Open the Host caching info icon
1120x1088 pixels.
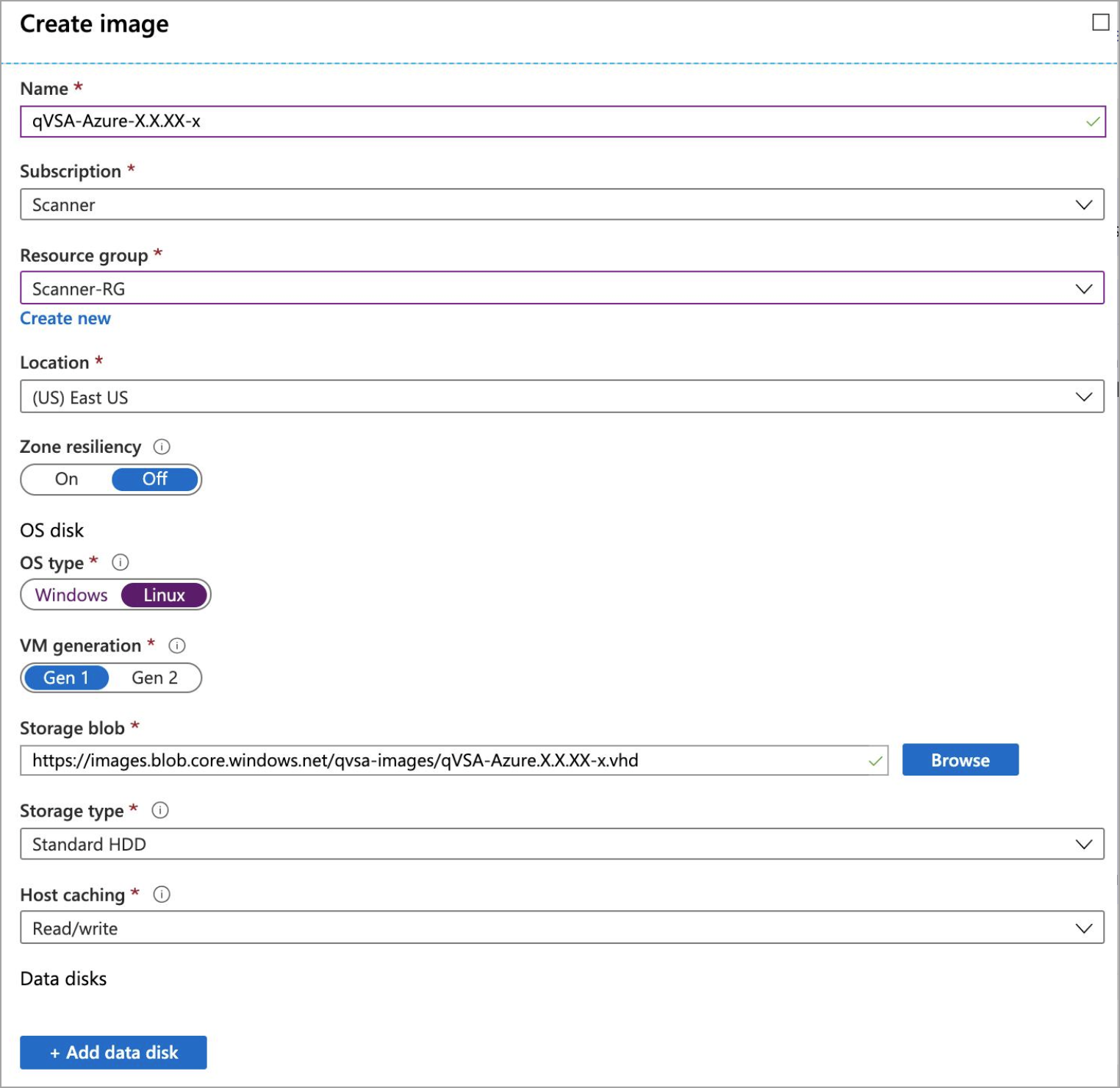[x=162, y=894]
